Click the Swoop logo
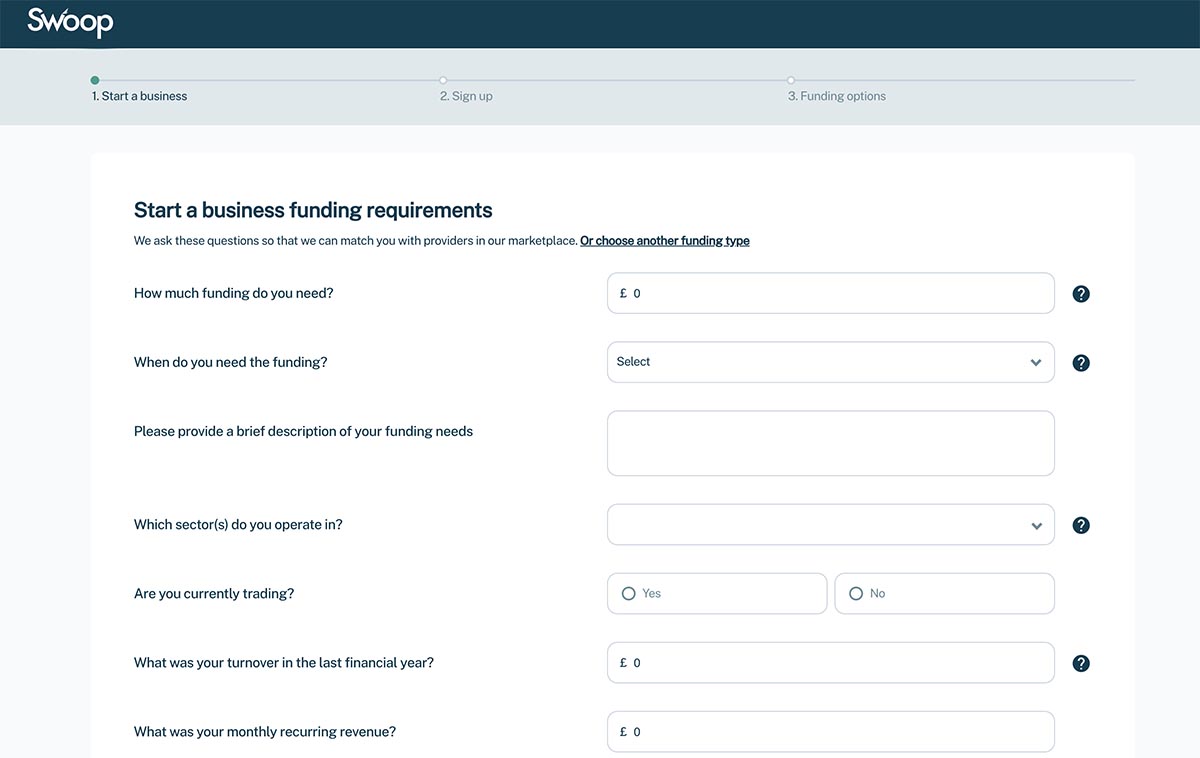 coord(69,22)
